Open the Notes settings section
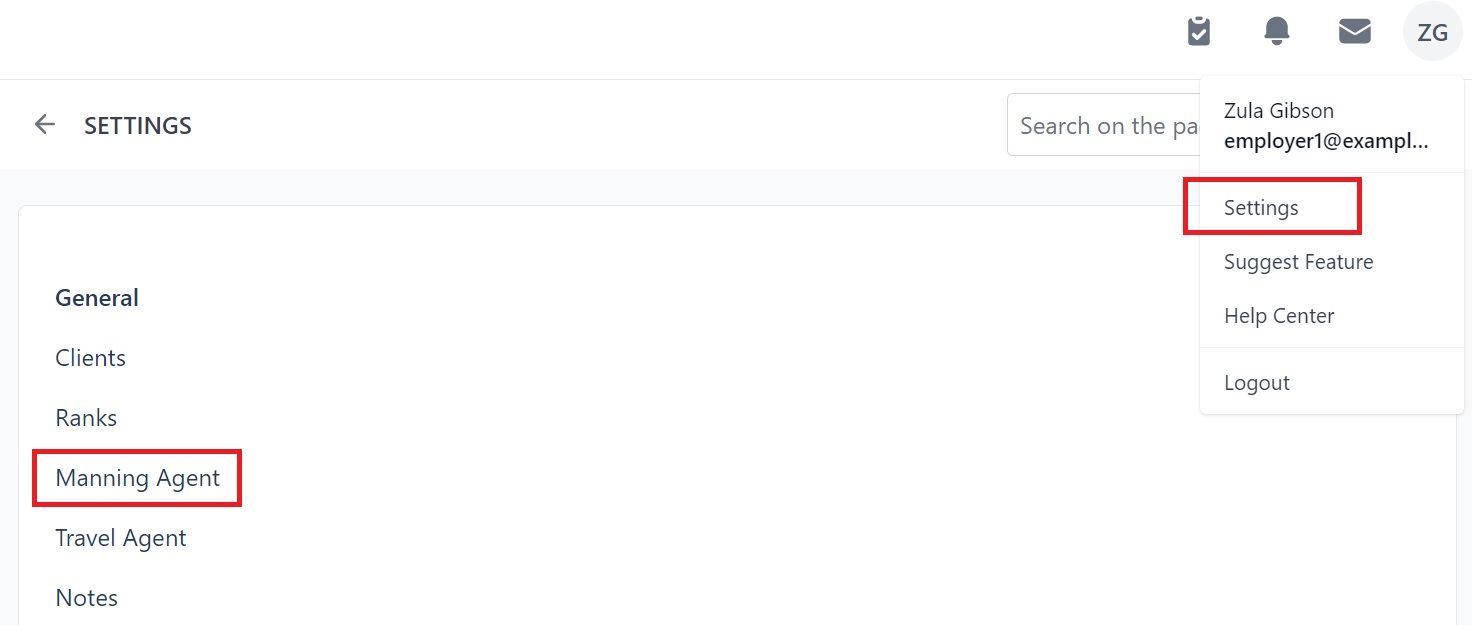This screenshot has width=1472, height=625. (86, 598)
